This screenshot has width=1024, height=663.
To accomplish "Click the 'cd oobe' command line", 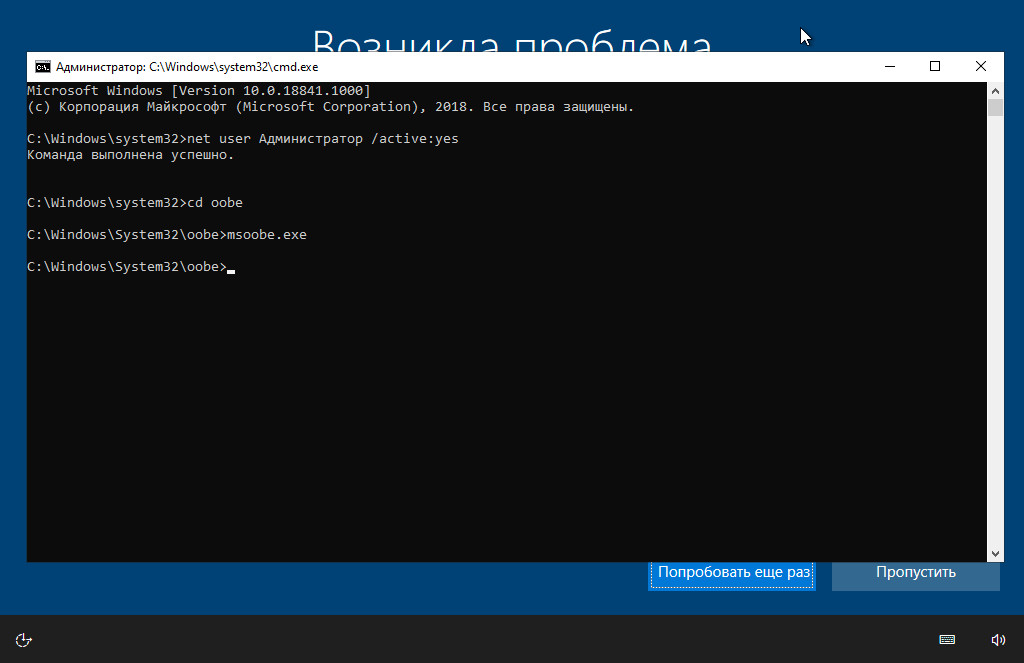I will pyautogui.click(x=135, y=202).
